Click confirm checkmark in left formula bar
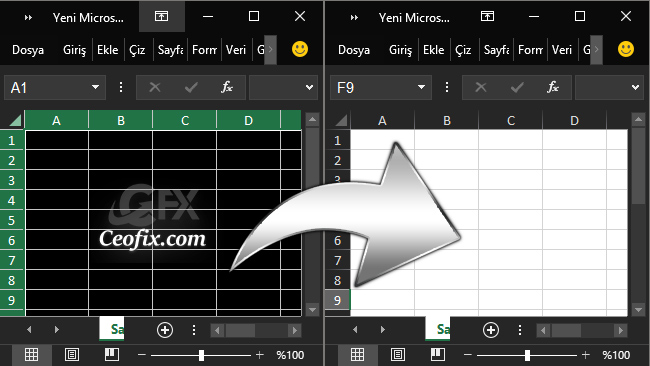650x366 pixels. 191,87
